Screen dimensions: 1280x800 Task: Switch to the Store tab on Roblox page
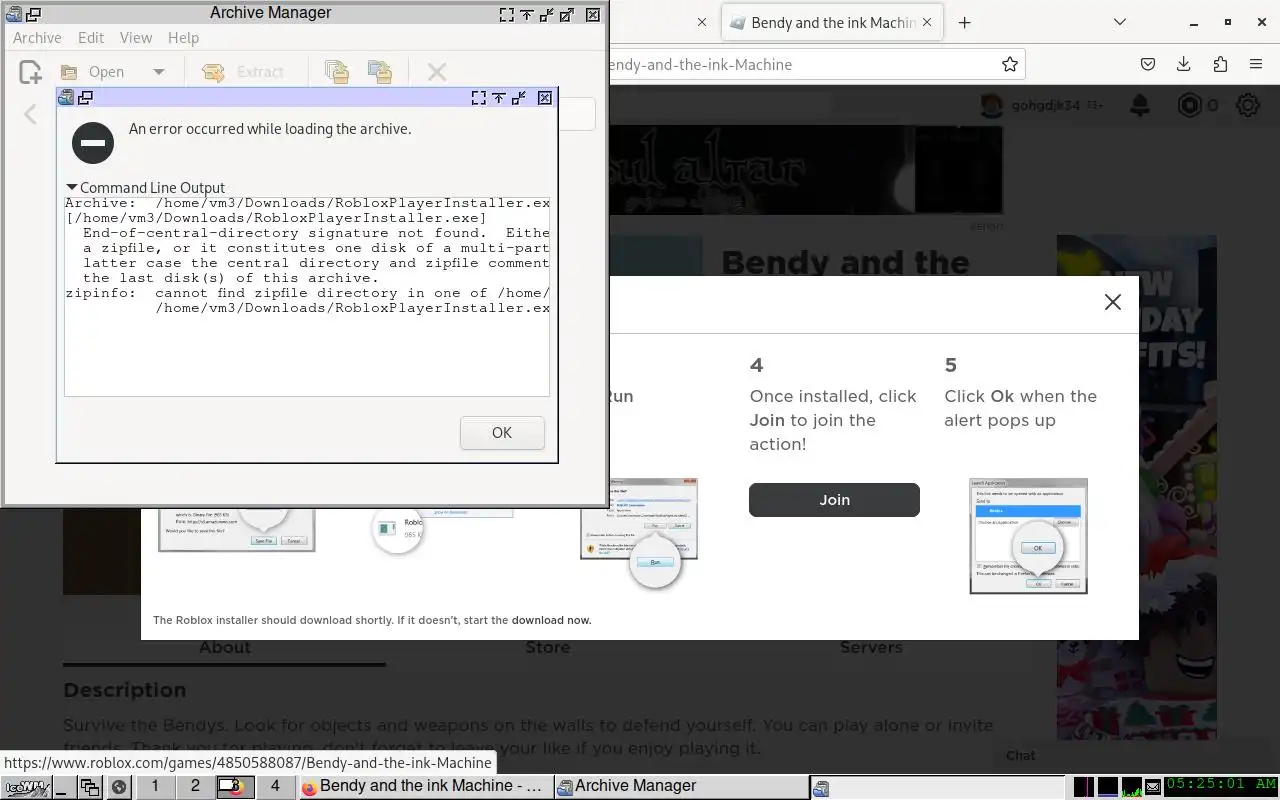[547, 647]
